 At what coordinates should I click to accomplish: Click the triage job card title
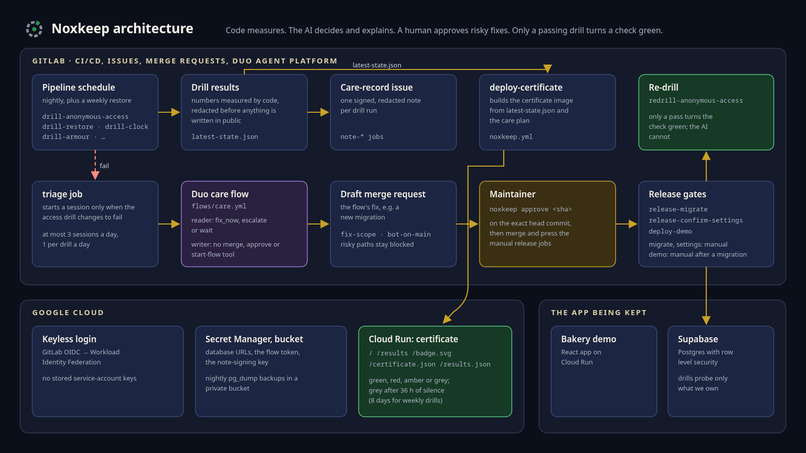pyautogui.click(x=62, y=194)
